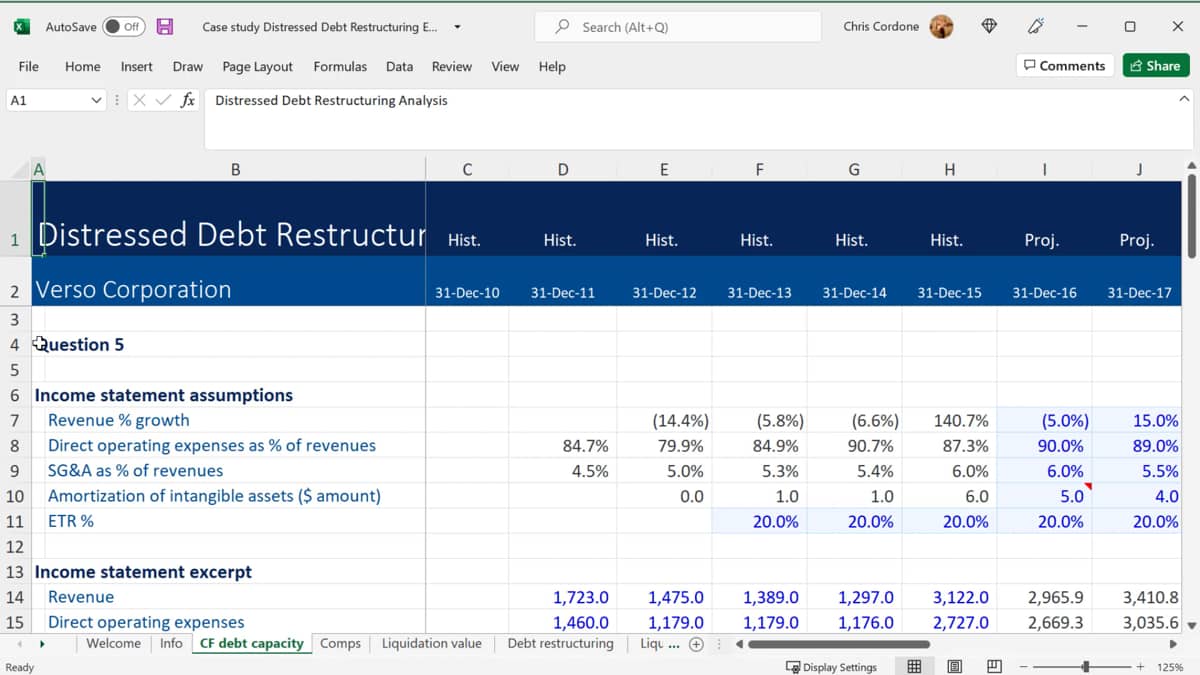This screenshot has height=675, width=1200.
Task: Click the Name Box showing A1
Action: tap(46, 100)
